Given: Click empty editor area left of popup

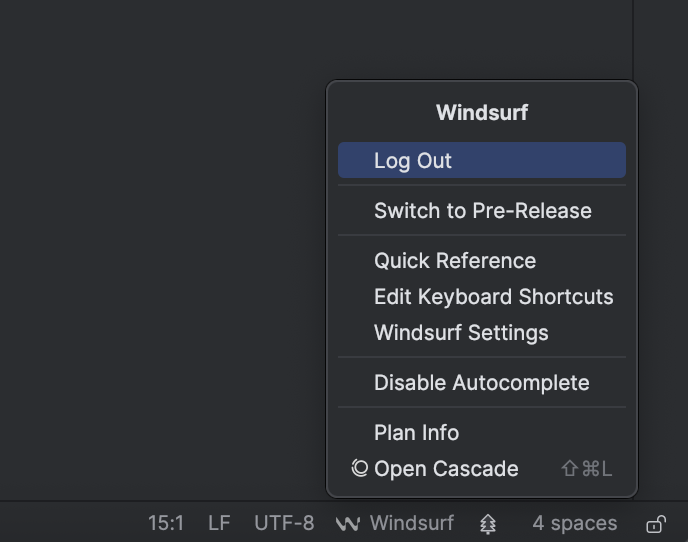Looking at the screenshot, I should (160, 250).
